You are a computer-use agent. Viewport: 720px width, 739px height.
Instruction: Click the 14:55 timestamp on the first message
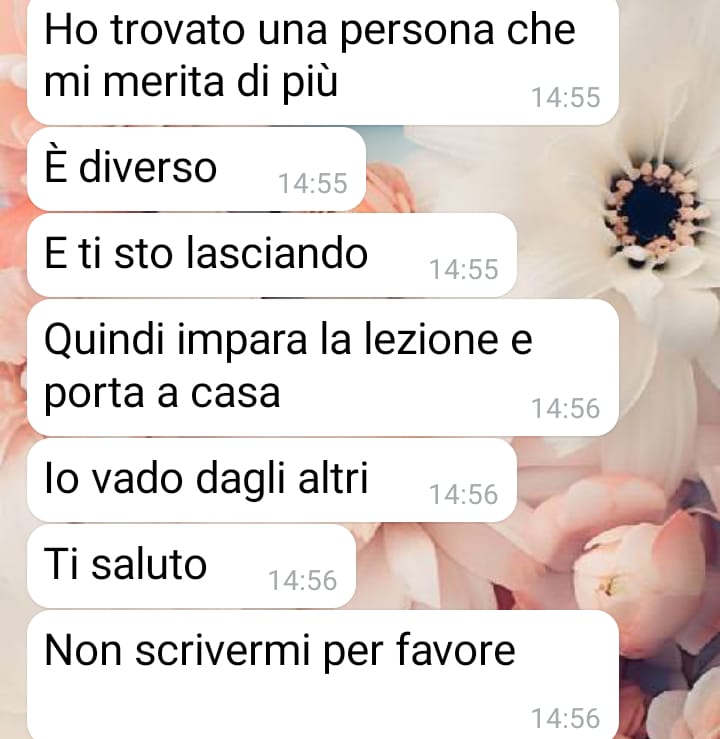566,98
